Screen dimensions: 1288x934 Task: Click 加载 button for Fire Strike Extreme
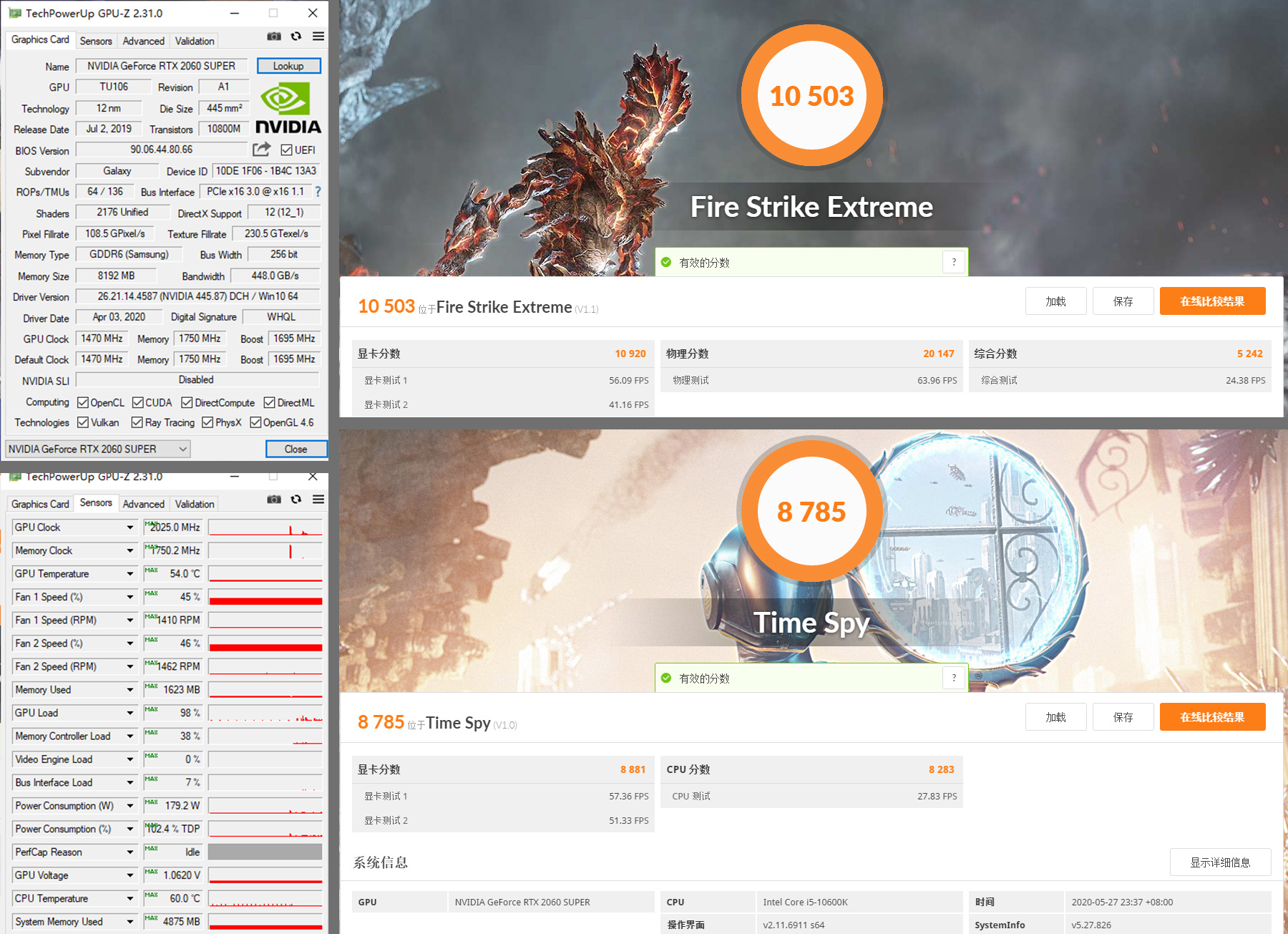pyautogui.click(x=1056, y=301)
